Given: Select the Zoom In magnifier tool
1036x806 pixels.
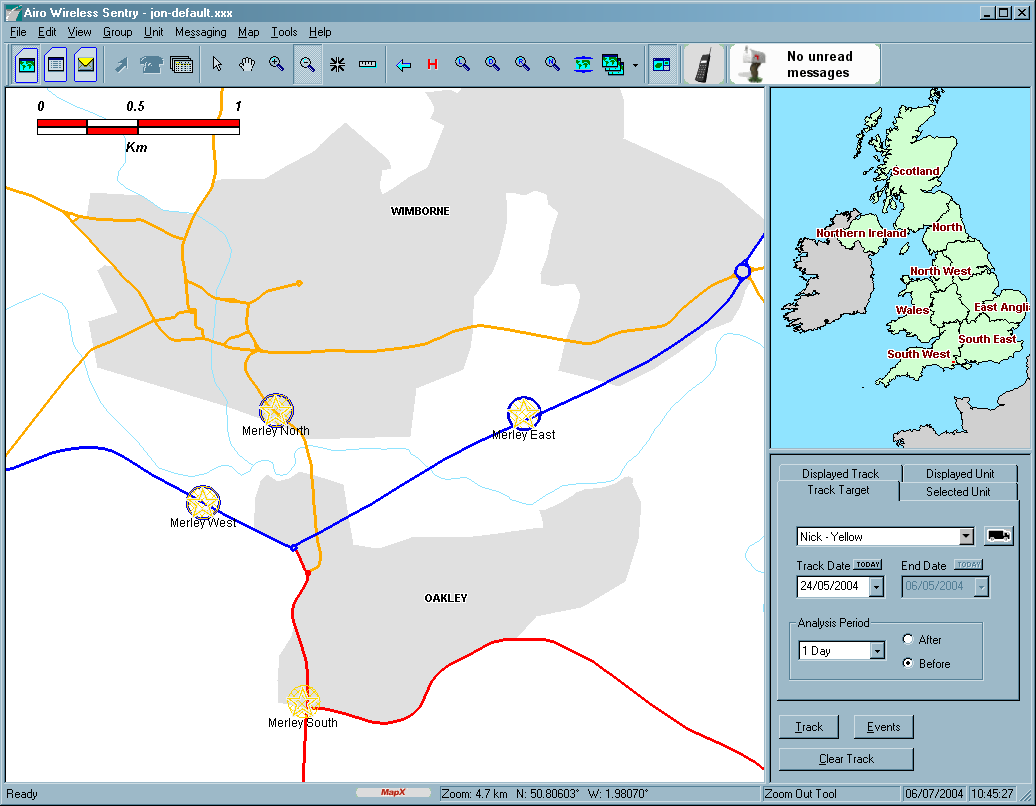Looking at the screenshot, I should coord(276,64).
